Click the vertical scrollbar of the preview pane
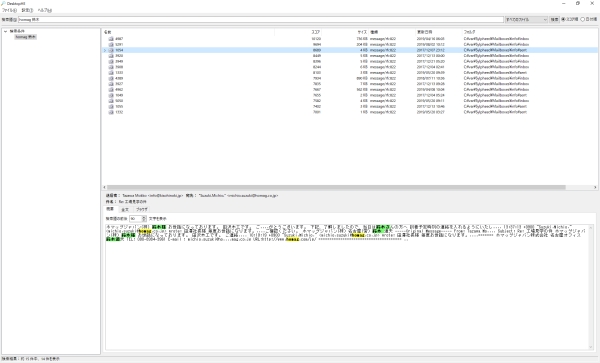 tap(591, 287)
